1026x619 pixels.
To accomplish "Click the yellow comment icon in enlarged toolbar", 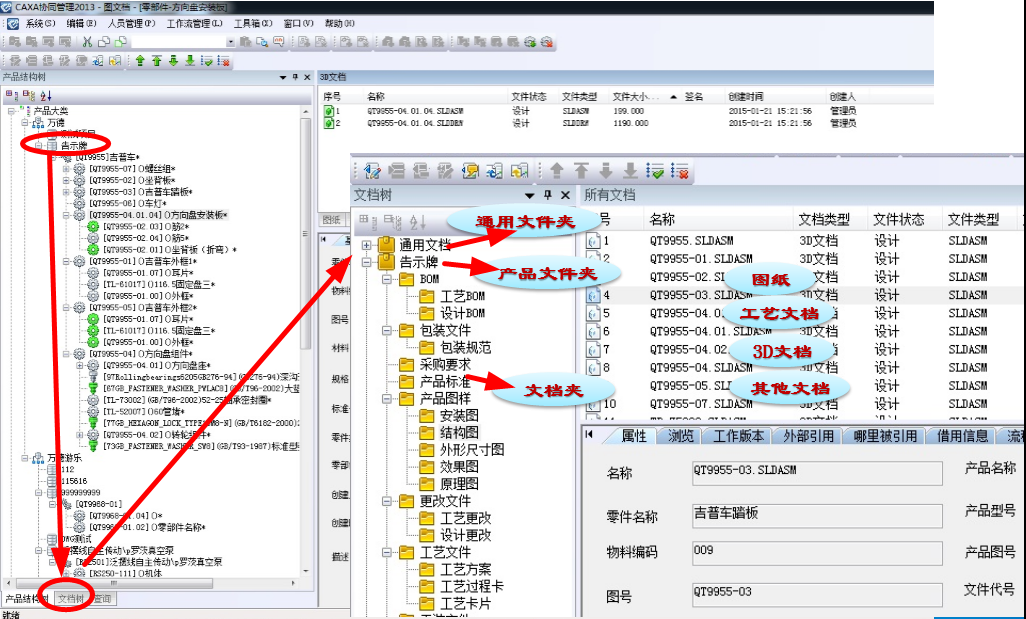I will [470, 171].
